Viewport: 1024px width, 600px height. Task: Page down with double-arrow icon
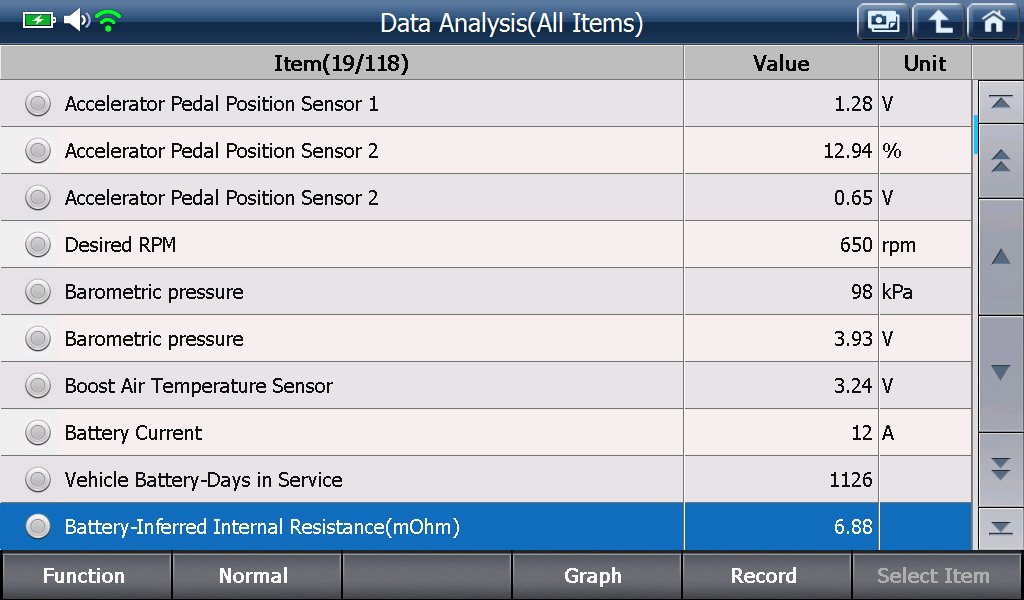[x=1000, y=469]
